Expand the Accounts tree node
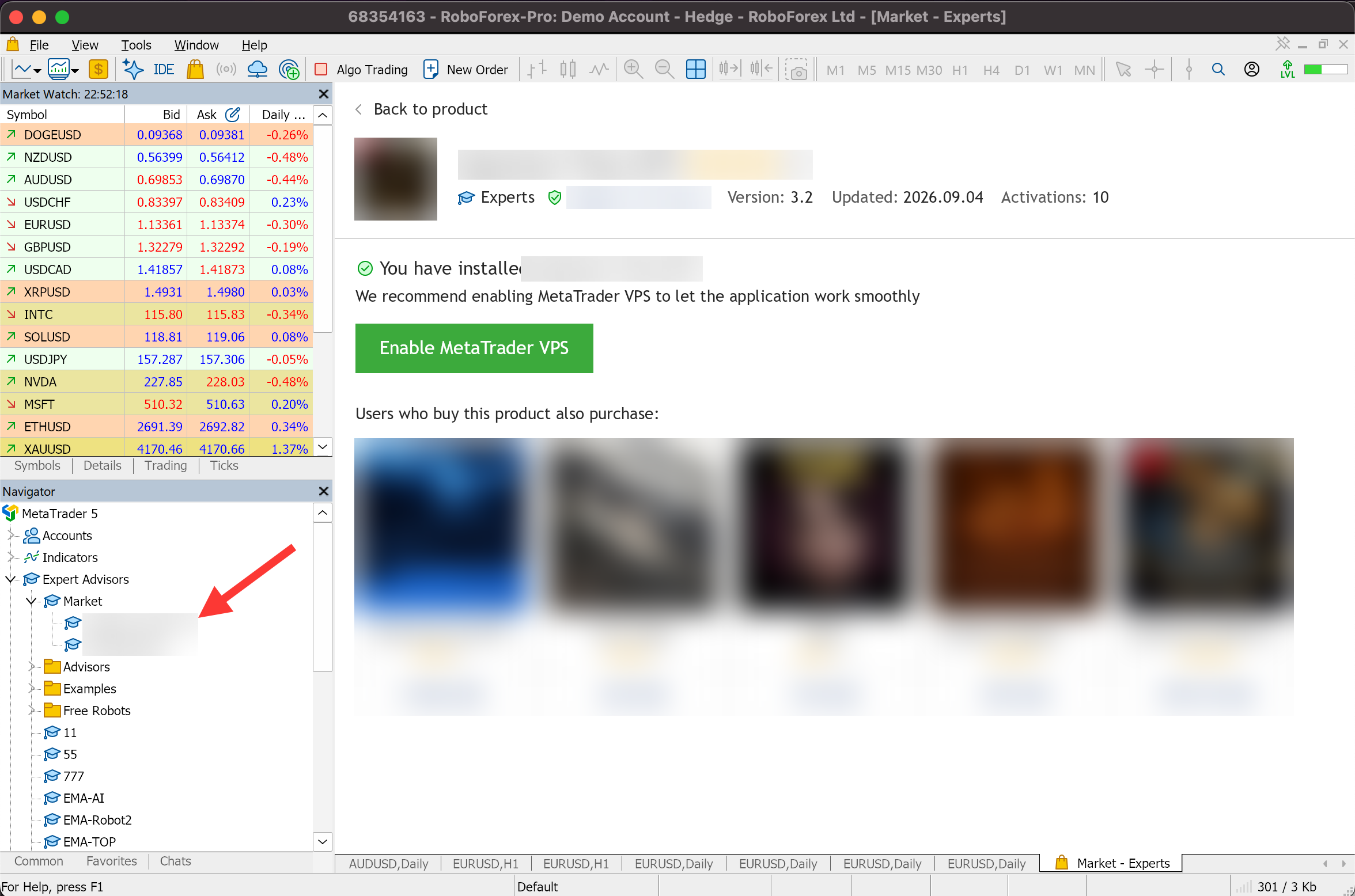Image resolution: width=1355 pixels, height=896 pixels. point(10,536)
